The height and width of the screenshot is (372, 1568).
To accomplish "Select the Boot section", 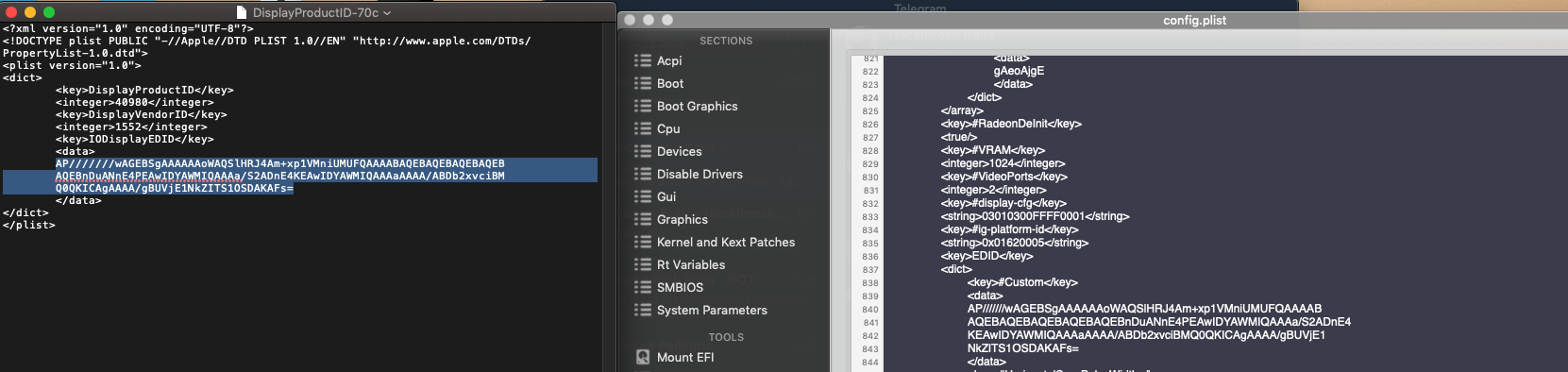I will [670, 83].
